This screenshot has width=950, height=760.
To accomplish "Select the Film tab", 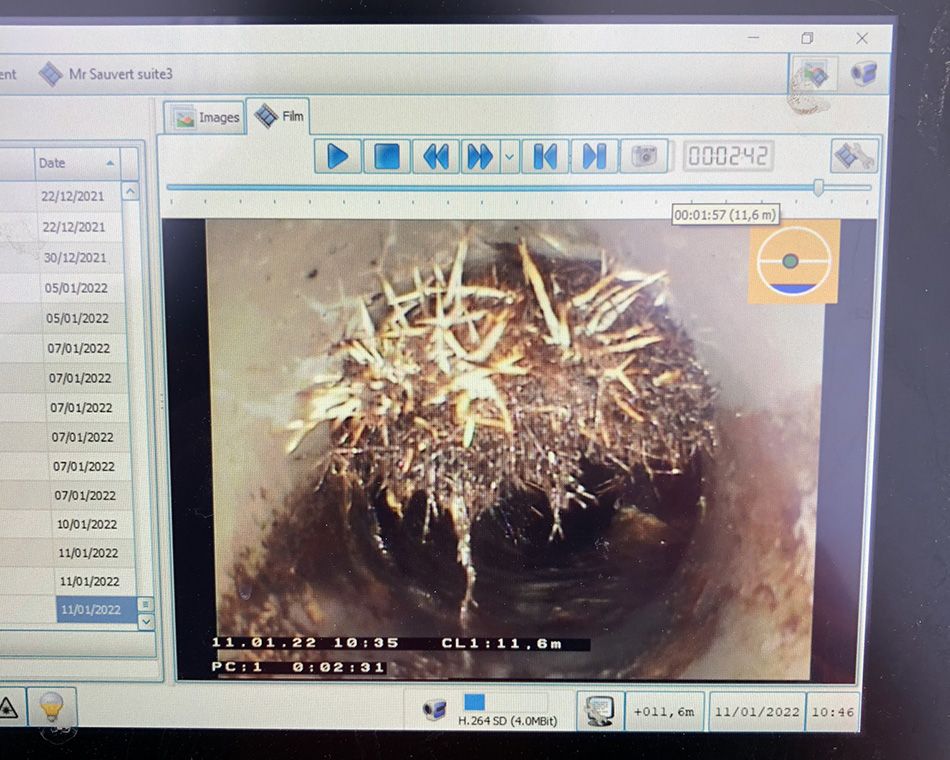I will 280,116.
